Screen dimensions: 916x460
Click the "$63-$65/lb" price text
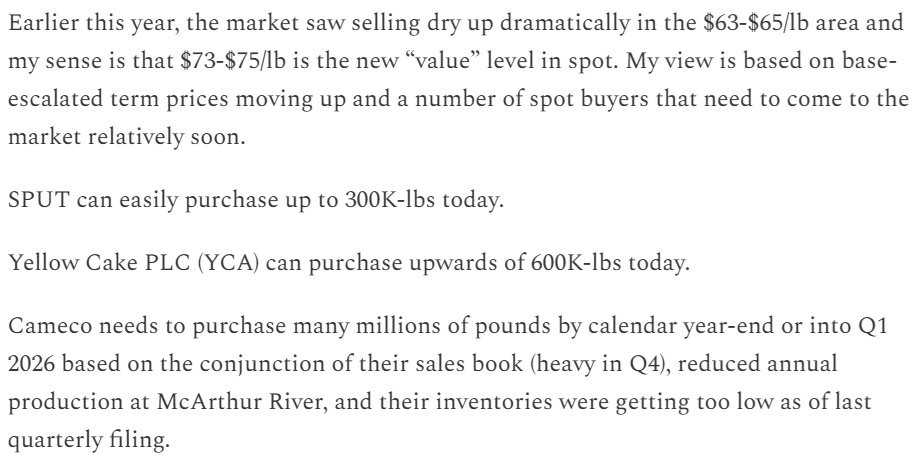click(757, 24)
